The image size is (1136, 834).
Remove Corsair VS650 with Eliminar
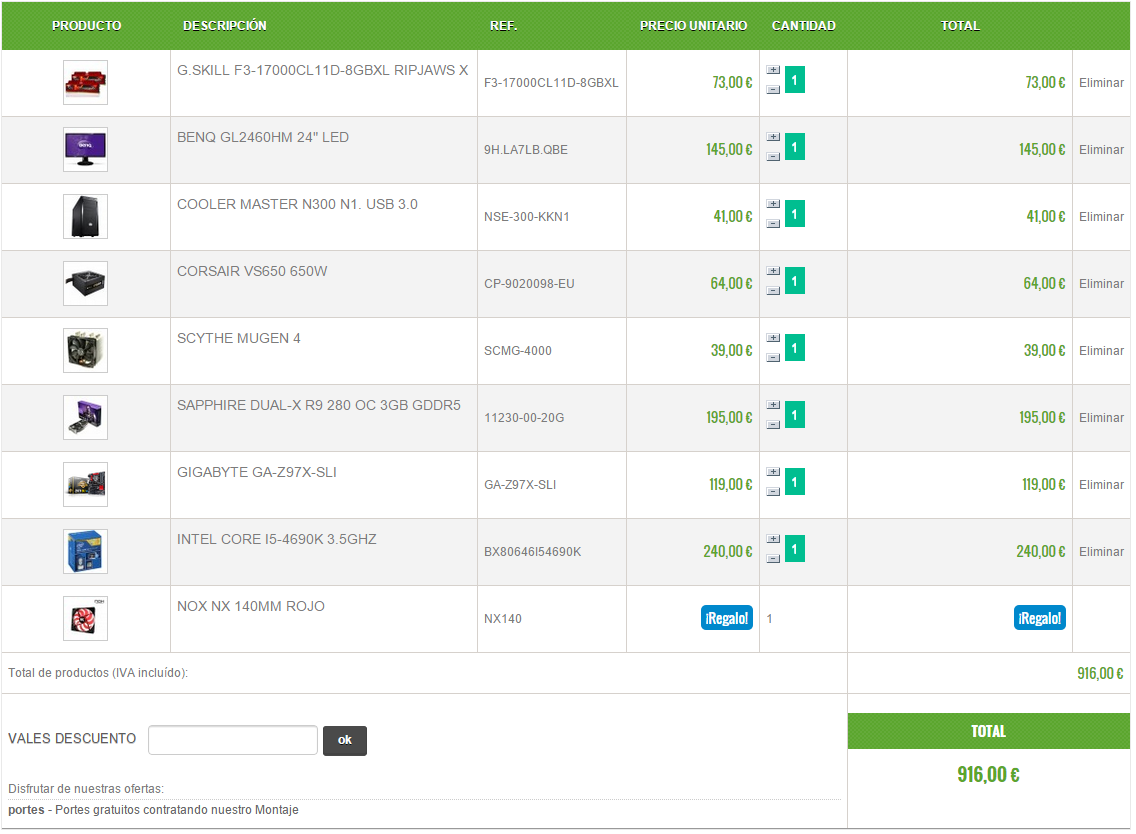(x=1101, y=283)
